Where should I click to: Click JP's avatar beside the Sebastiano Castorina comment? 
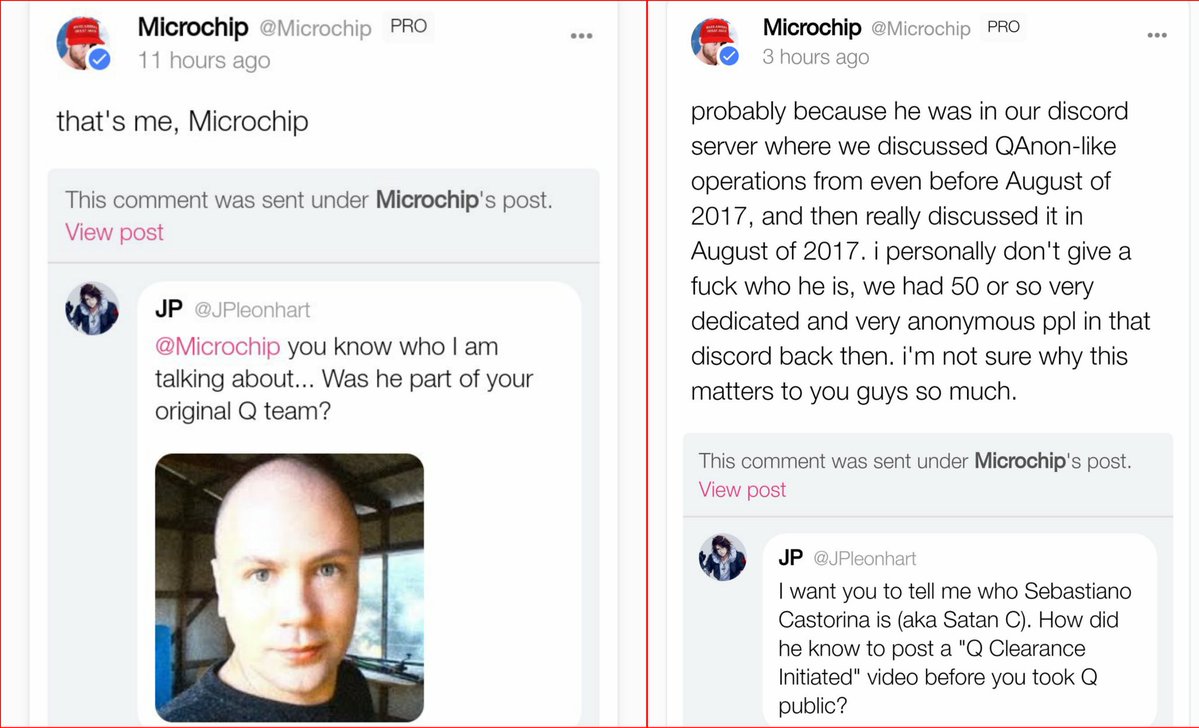click(x=723, y=557)
